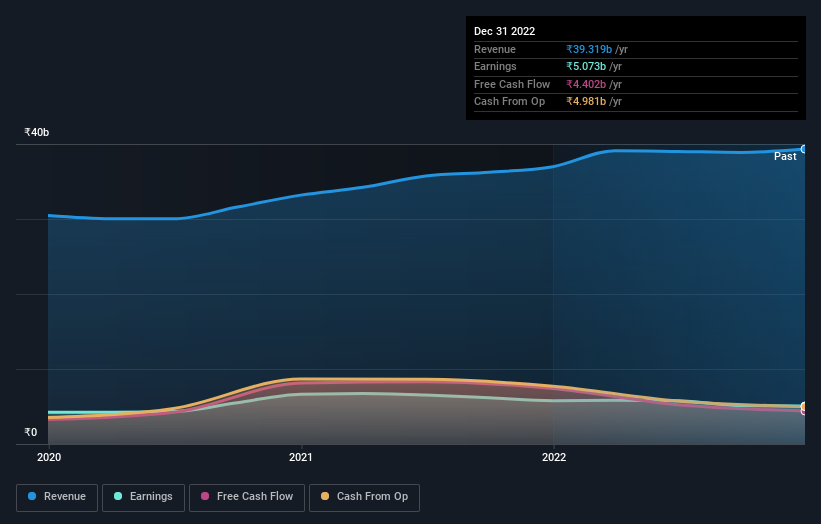The width and height of the screenshot is (821, 524).
Task: Click the ₹40b y-axis label
Action: click(x=37, y=132)
